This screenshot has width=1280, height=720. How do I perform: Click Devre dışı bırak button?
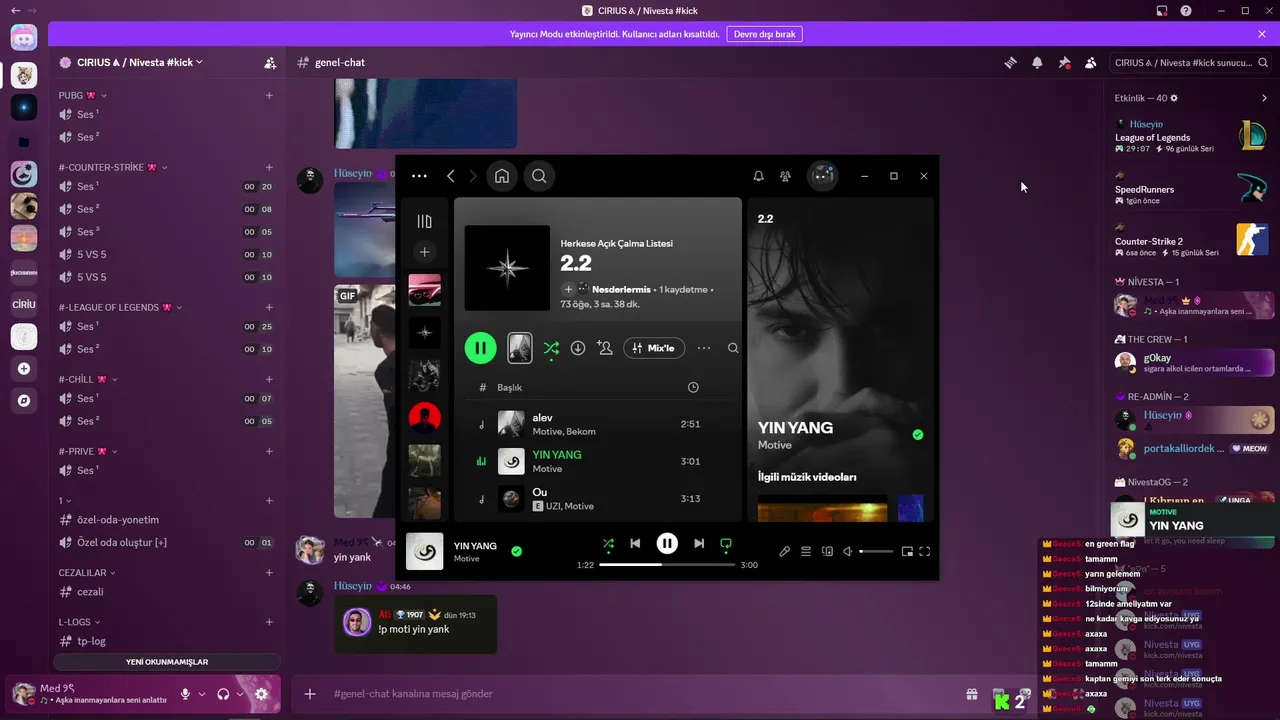764,34
